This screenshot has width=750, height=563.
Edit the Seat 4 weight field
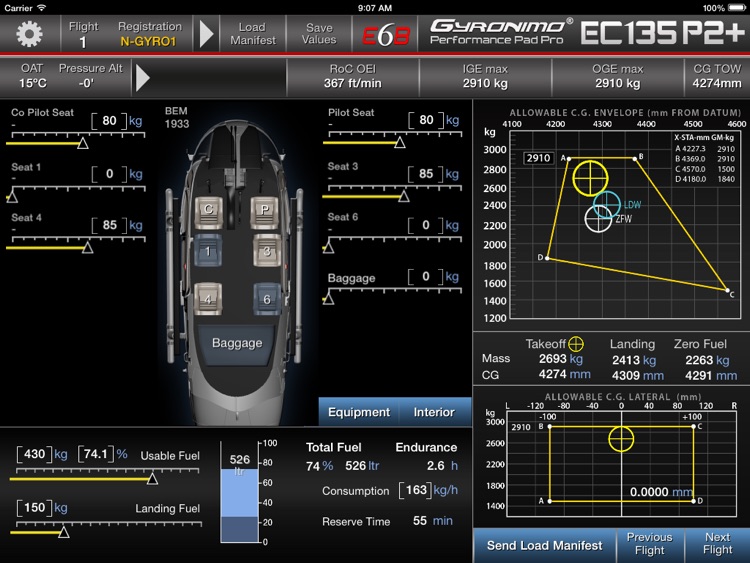pyautogui.click(x=110, y=225)
